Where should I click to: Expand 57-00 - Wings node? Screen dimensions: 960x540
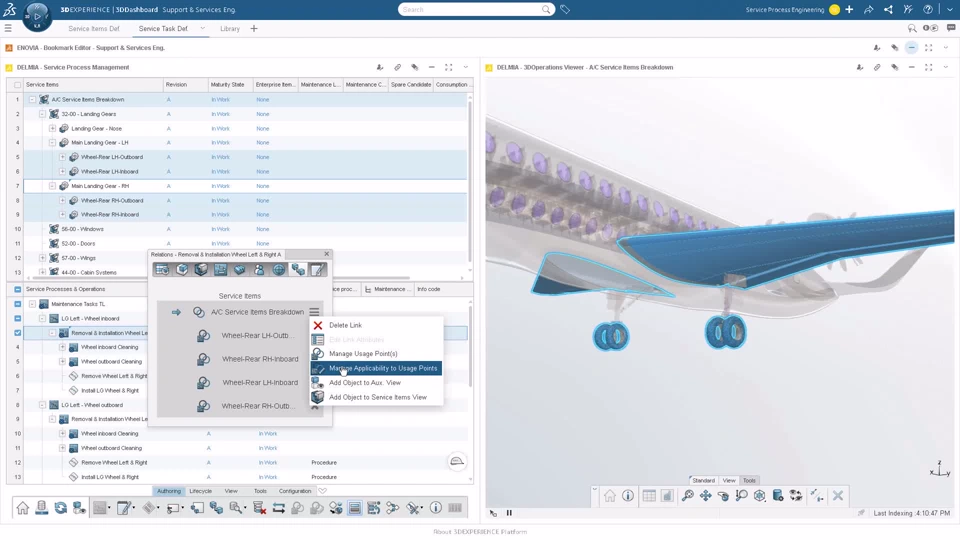point(42,258)
